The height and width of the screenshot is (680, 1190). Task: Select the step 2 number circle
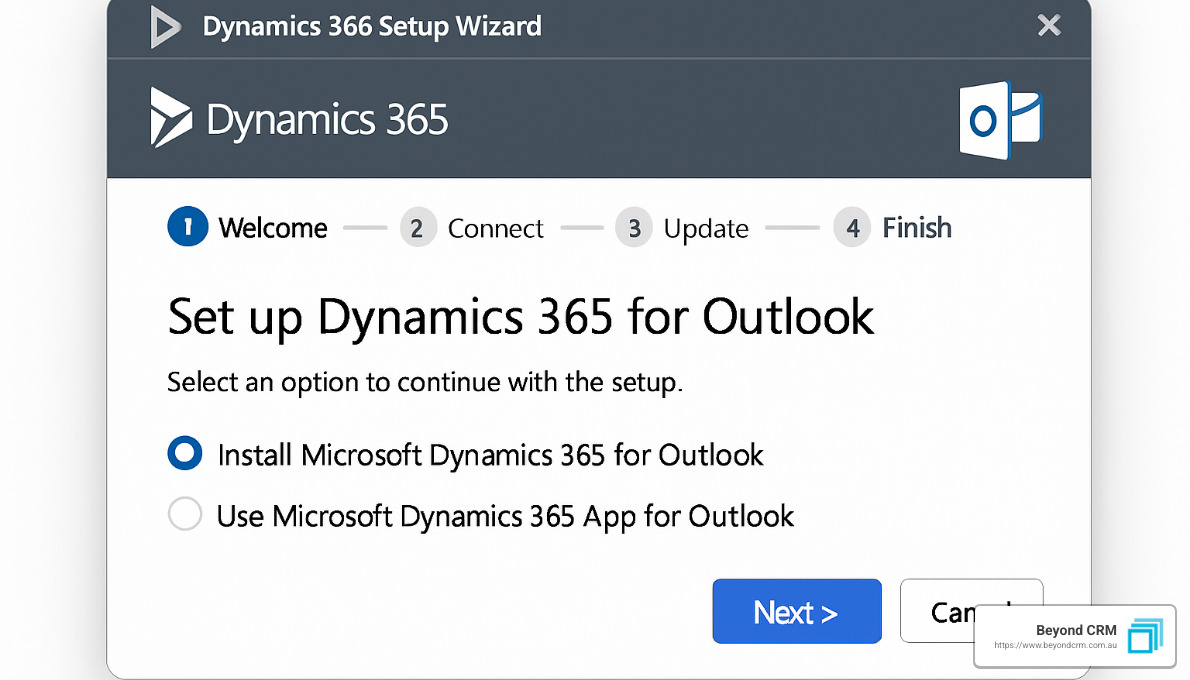pyautogui.click(x=418, y=229)
